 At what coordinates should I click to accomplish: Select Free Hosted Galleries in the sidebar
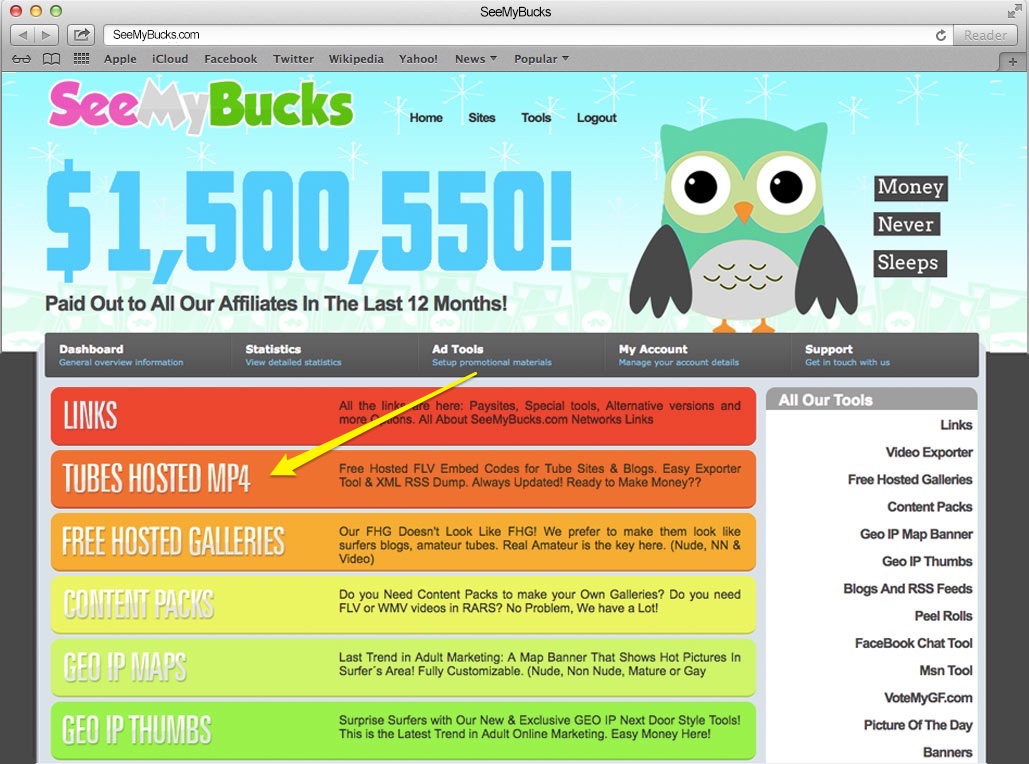coord(910,480)
